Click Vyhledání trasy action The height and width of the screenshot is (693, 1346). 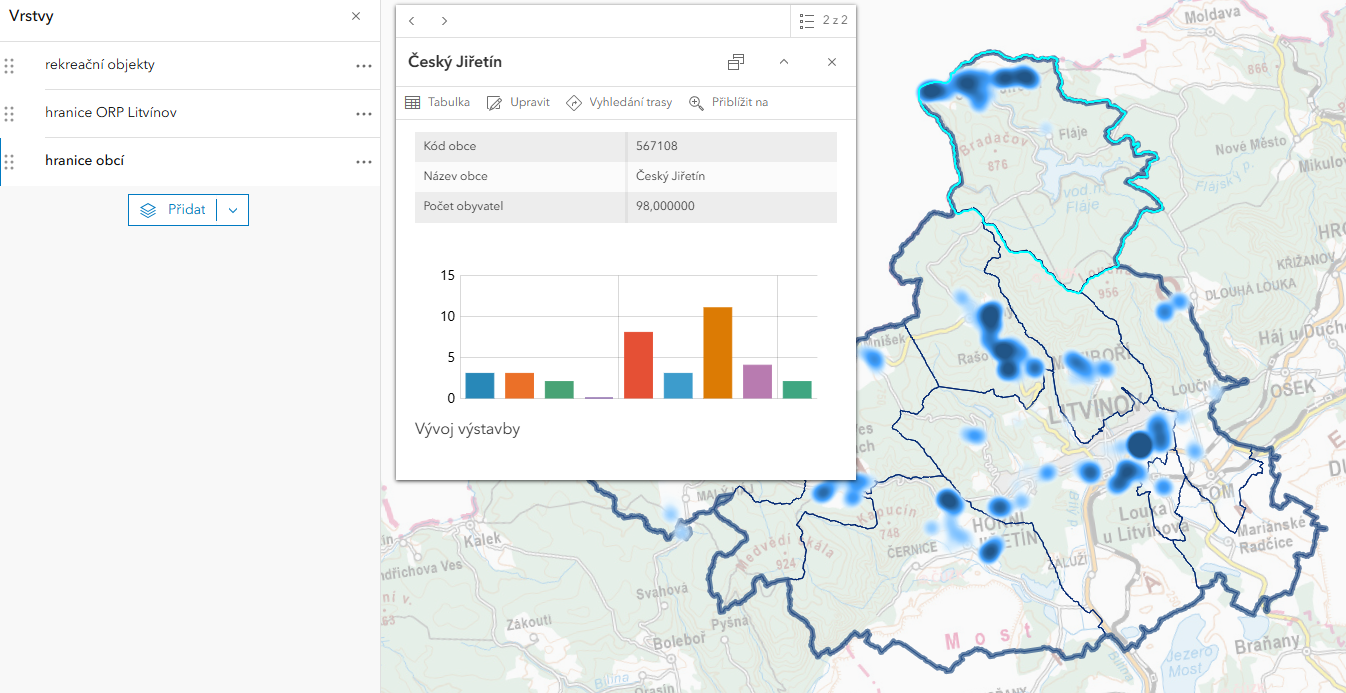[x=619, y=102]
